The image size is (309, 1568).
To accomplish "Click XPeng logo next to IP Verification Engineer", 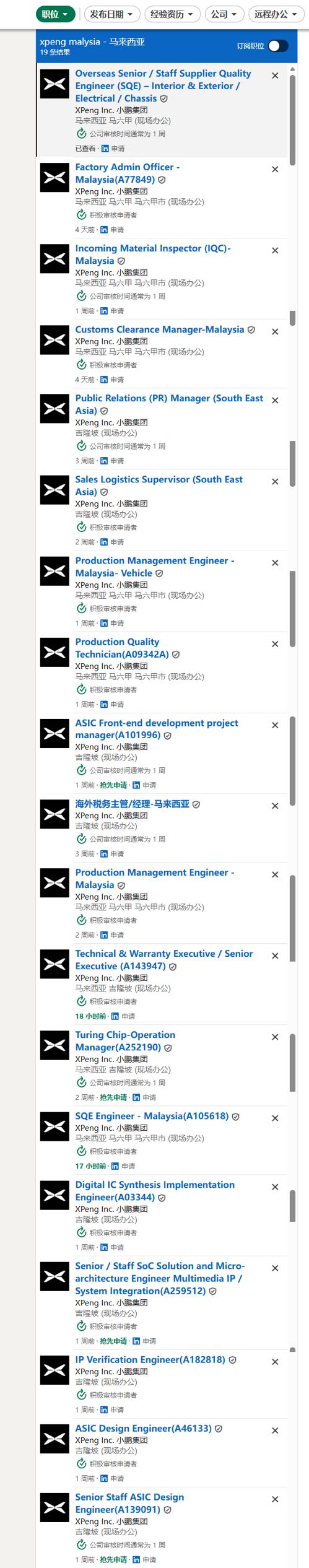I will pos(54,1370).
